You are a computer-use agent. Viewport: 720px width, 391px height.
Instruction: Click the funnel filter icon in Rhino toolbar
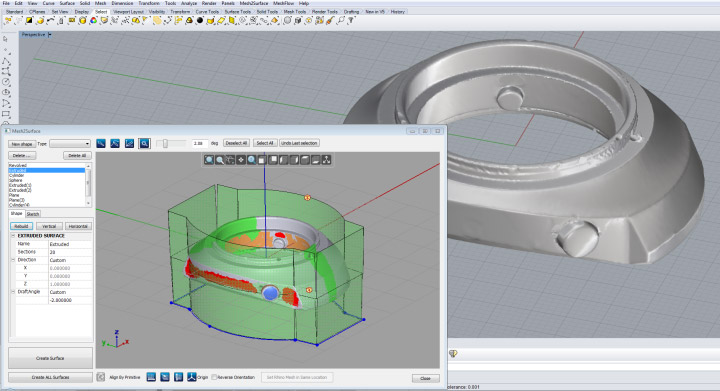pos(351,21)
